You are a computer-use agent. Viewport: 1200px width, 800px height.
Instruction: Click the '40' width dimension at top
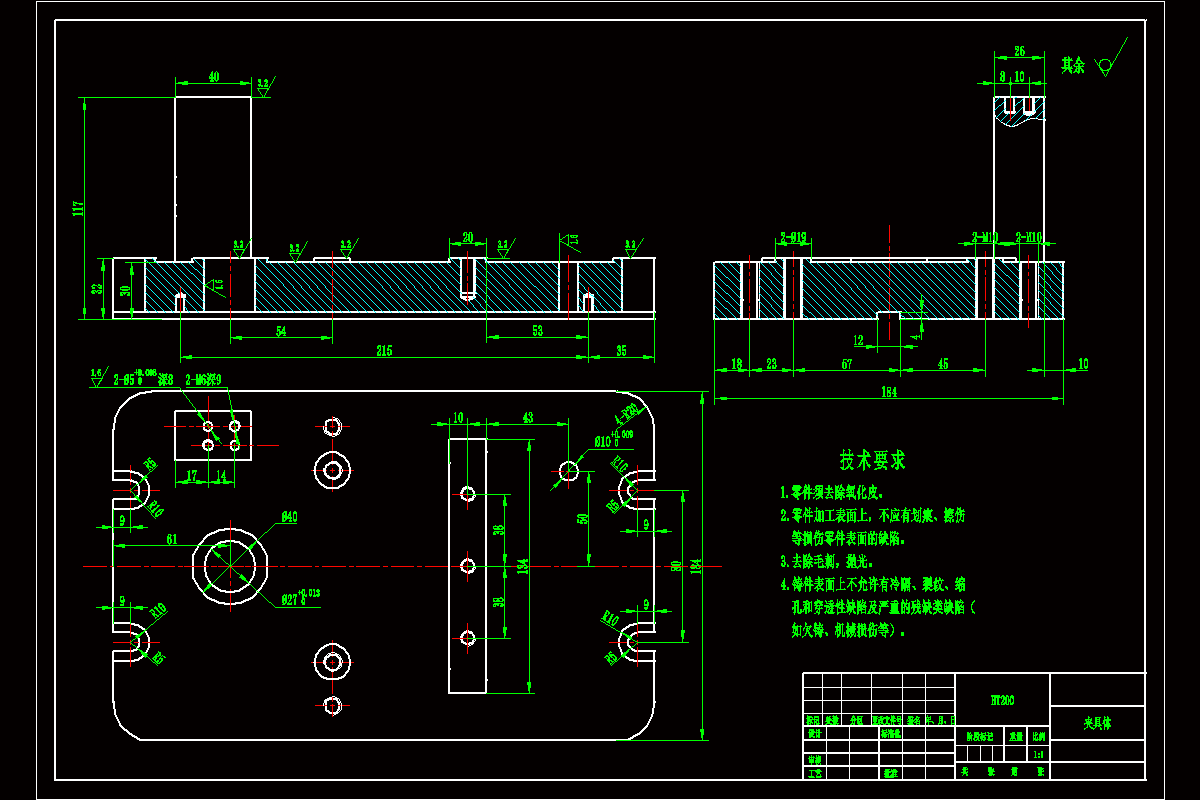pyautogui.click(x=213, y=76)
